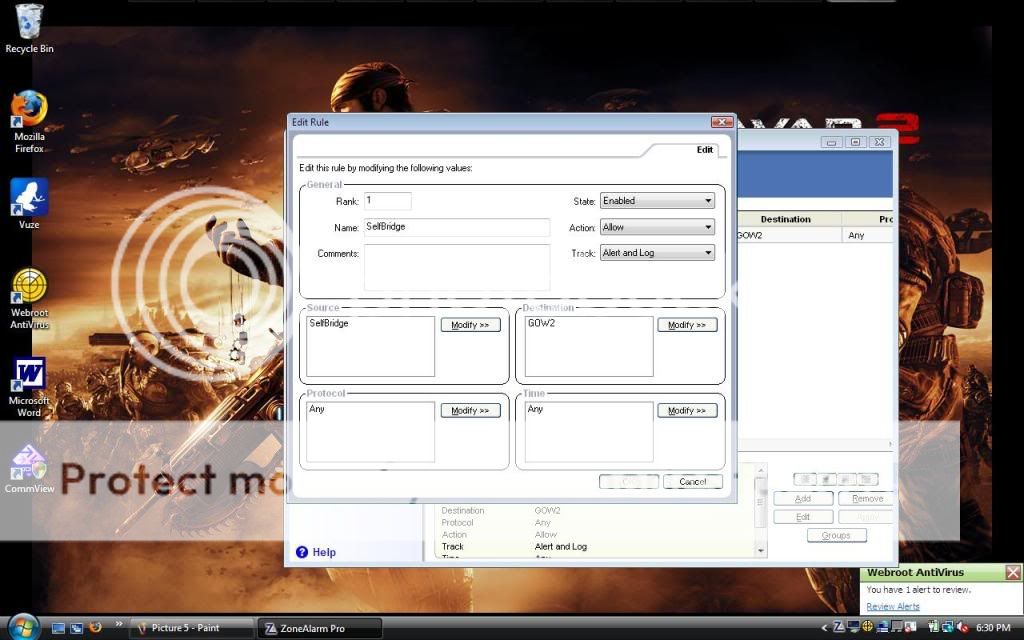Click the scroll-up arrow of the details pane
Image resolution: width=1024 pixels, height=640 pixels.
[x=760, y=470]
